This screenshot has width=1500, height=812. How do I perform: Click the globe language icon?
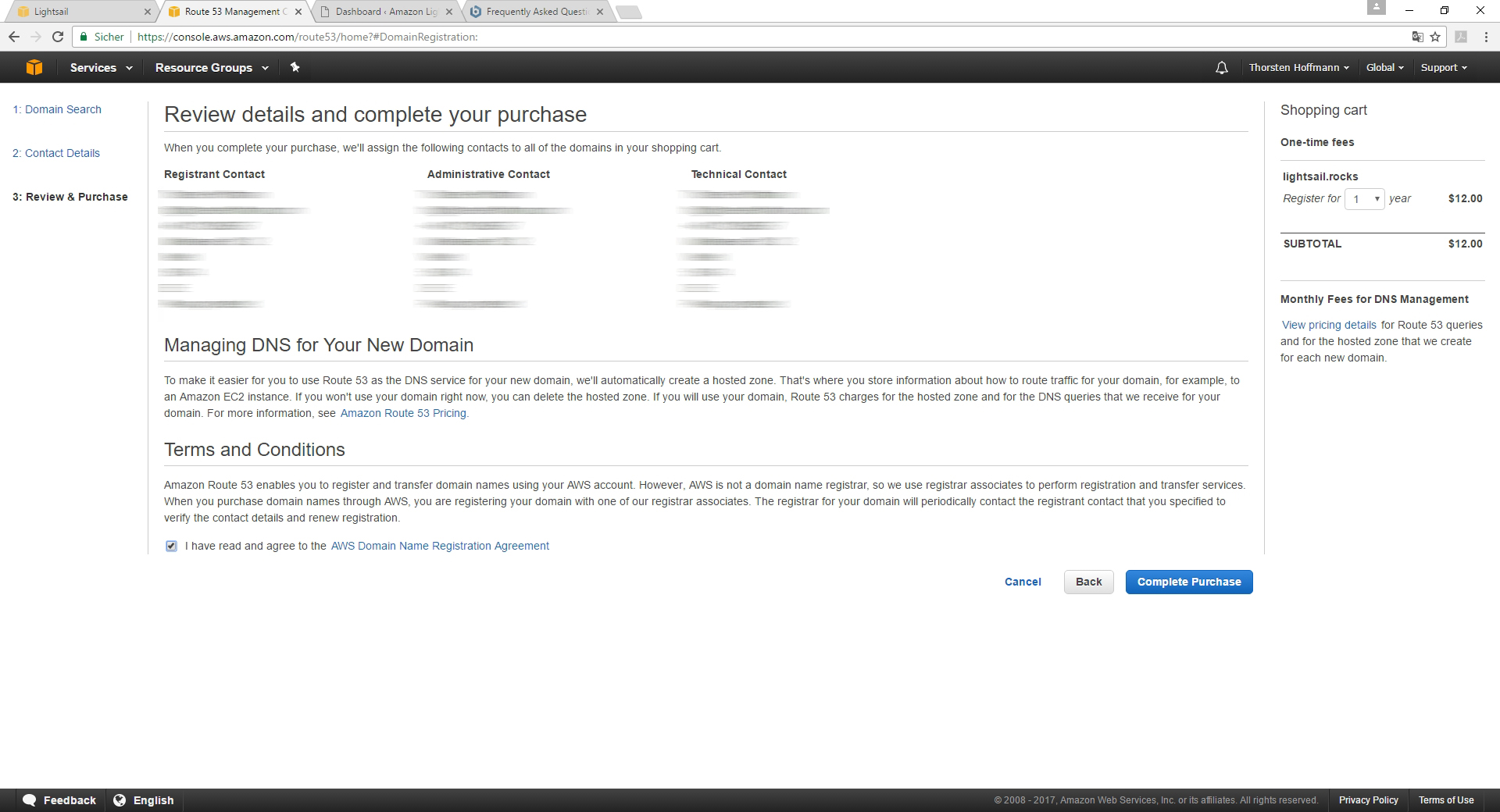pos(120,800)
